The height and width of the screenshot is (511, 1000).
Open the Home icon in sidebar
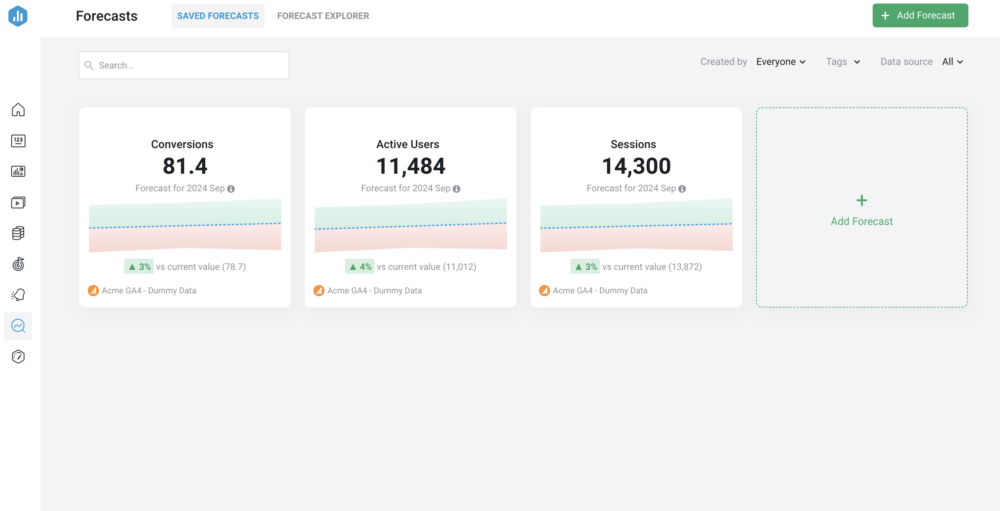tap(18, 110)
